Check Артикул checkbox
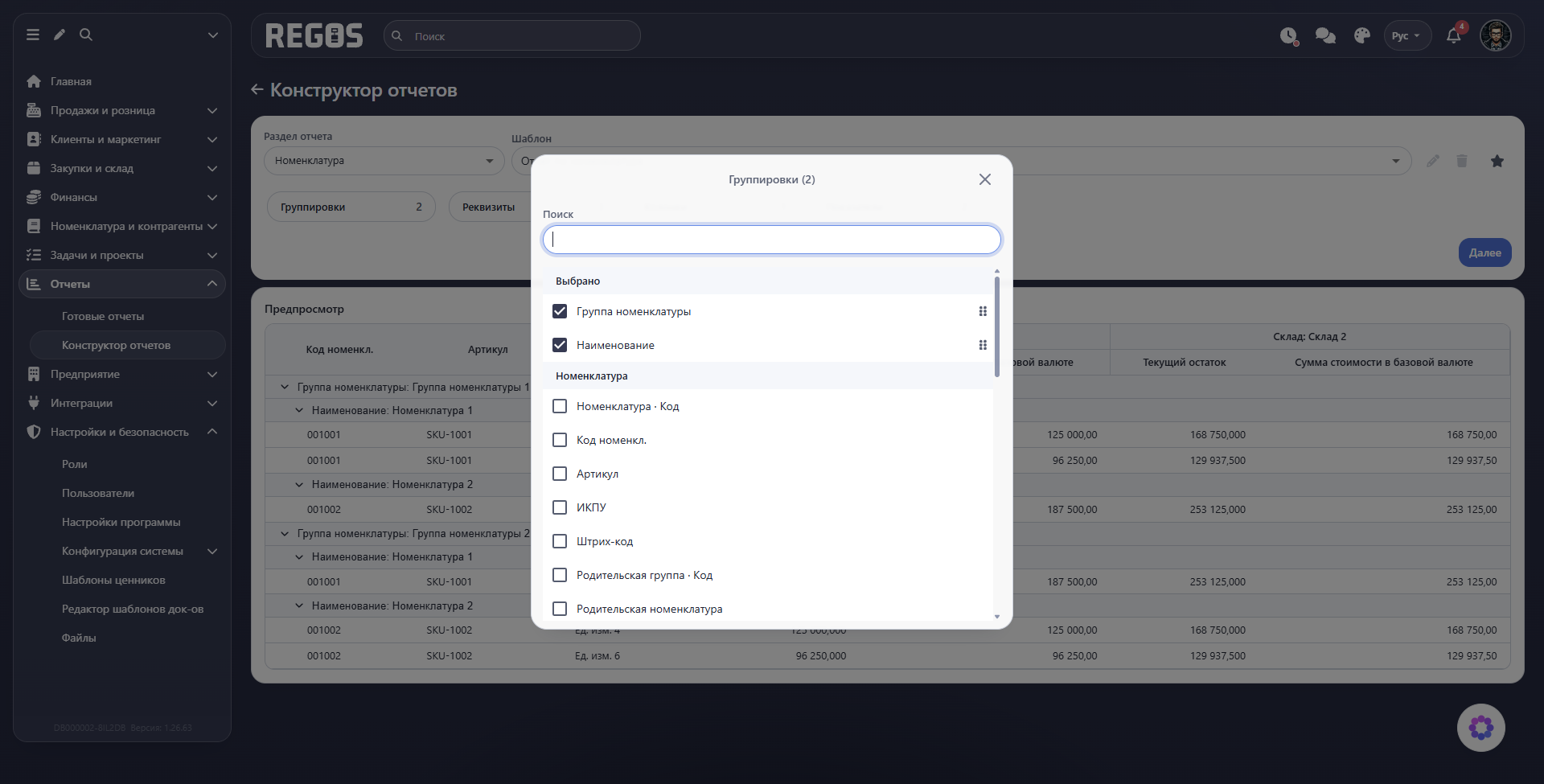The height and width of the screenshot is (784, 1544). click(x=560, y=474)
